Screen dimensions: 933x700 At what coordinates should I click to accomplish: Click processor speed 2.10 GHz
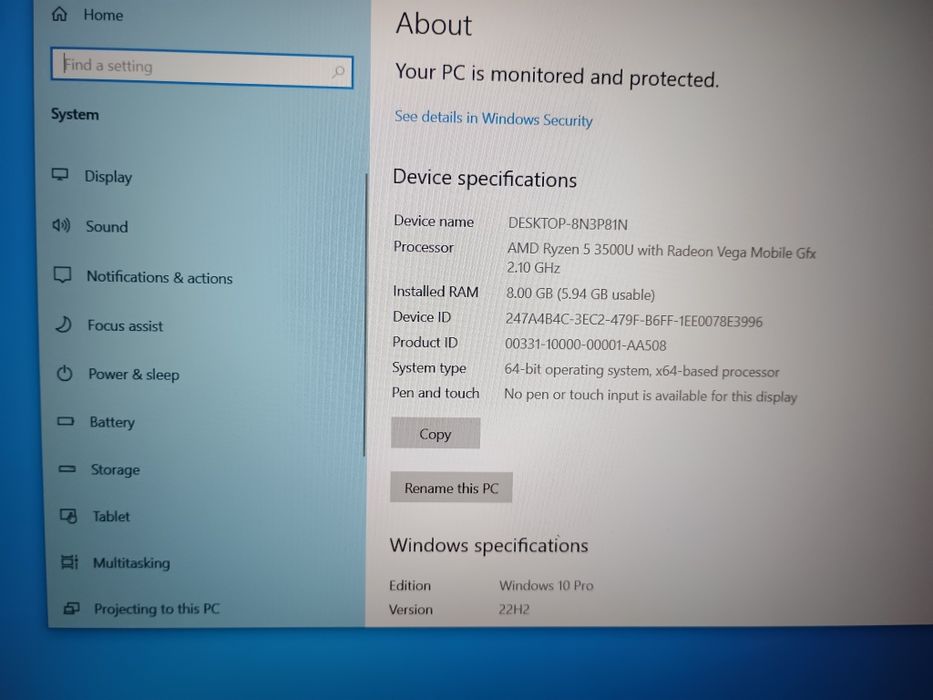pos(533,268)
